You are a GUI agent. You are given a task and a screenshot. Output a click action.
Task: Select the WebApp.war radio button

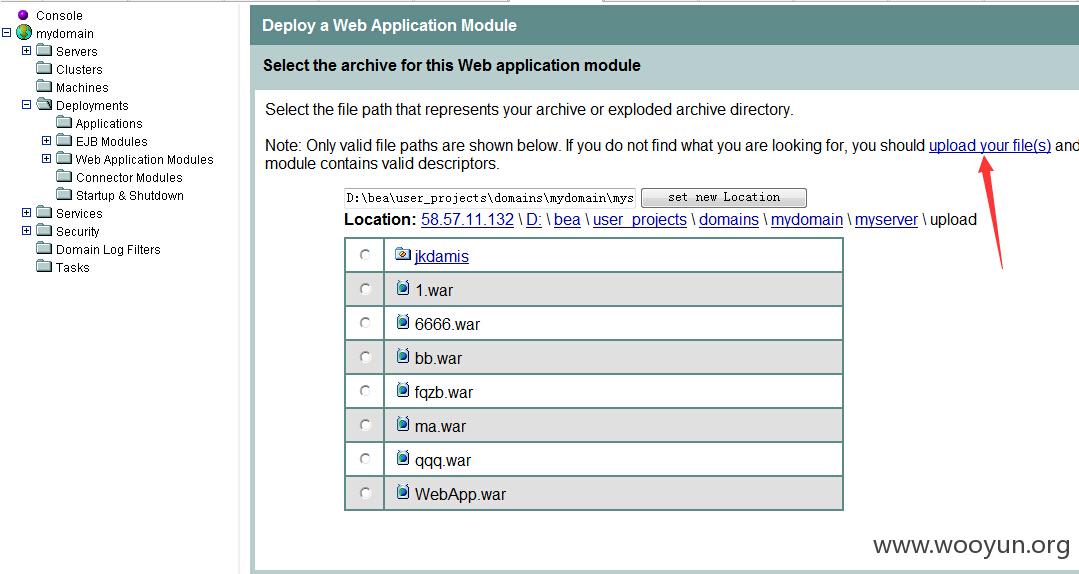click(x=365, y=493)
